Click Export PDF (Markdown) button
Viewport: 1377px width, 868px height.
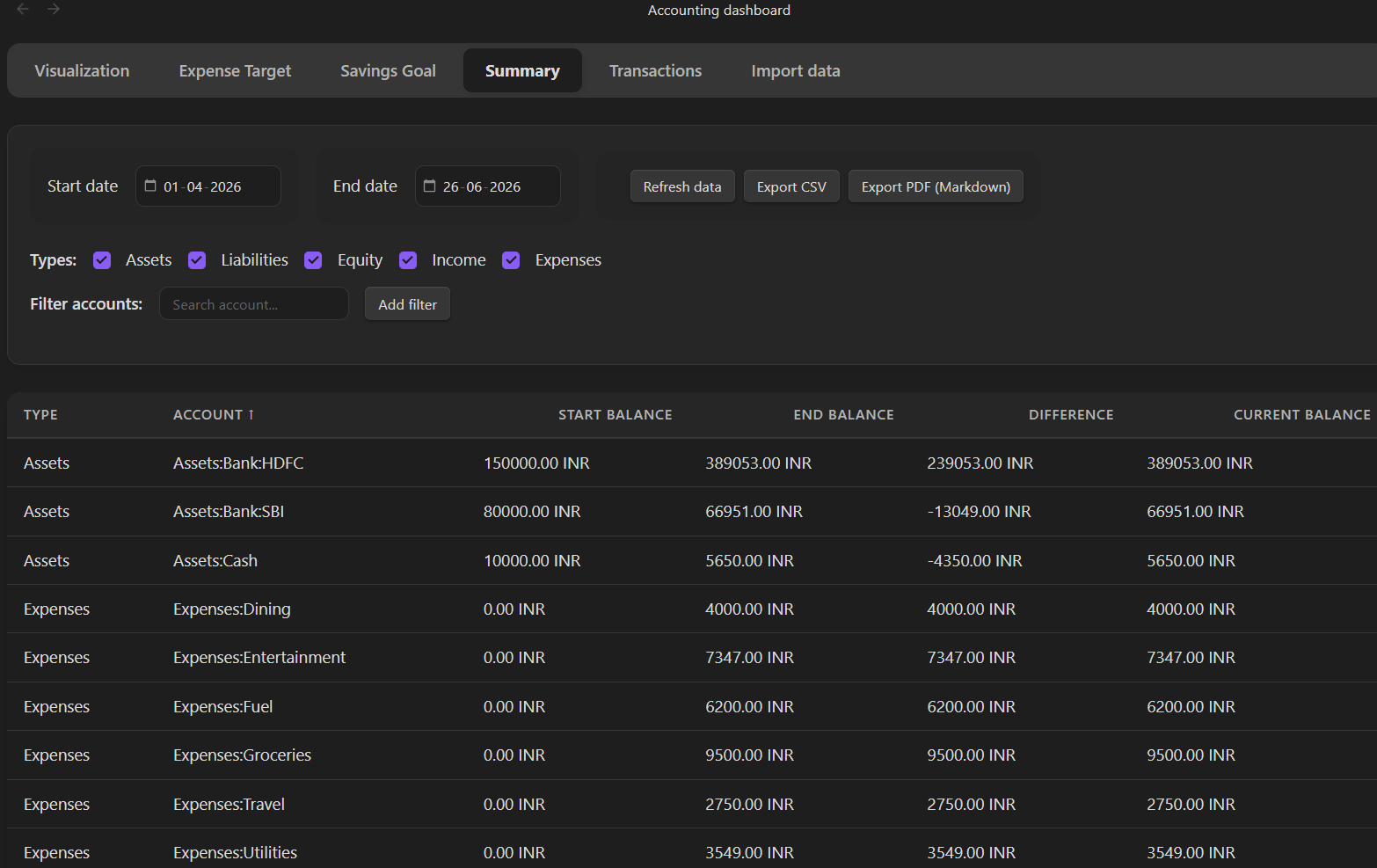click(936, 186)
